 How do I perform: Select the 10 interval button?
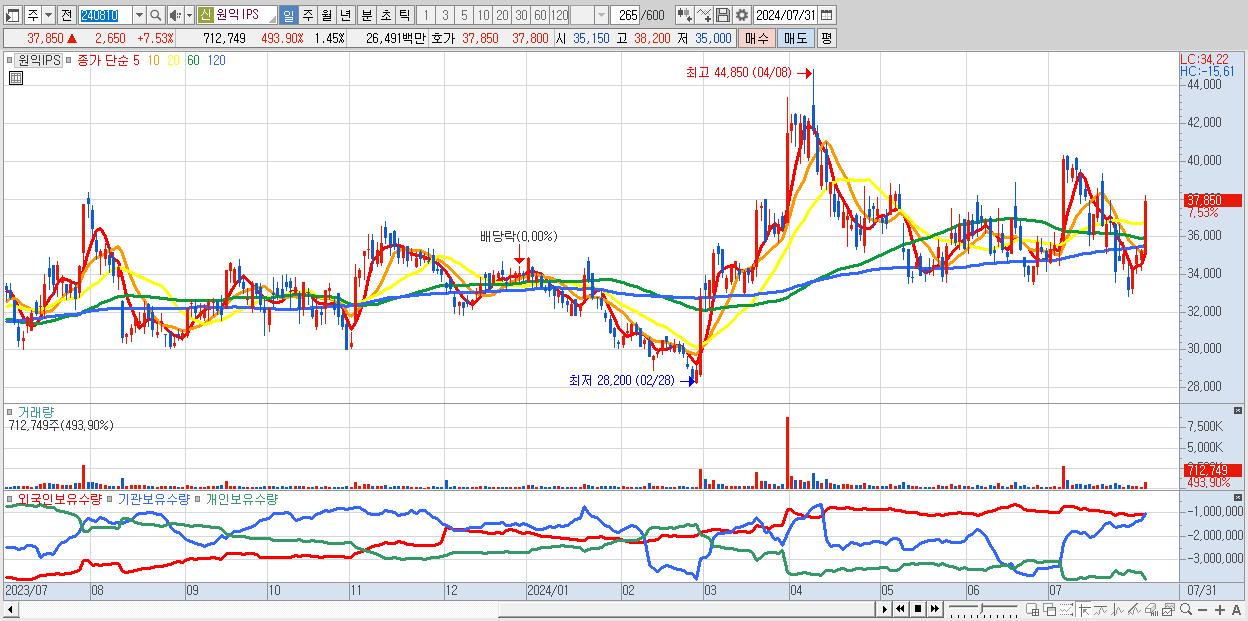483,15
